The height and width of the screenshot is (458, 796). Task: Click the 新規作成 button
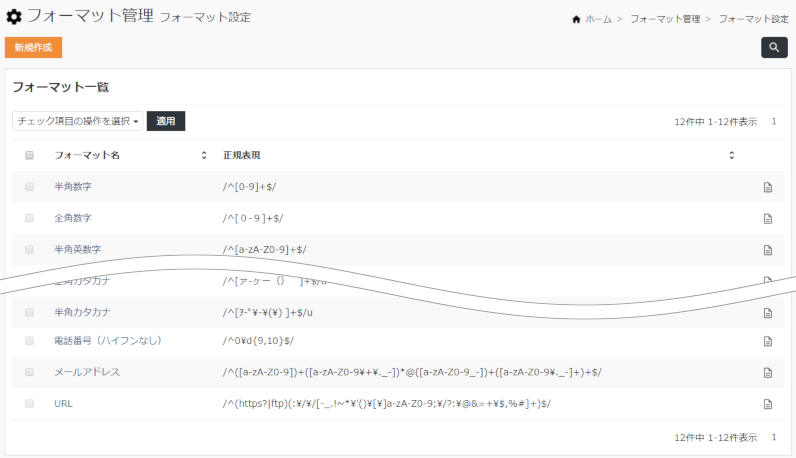click(x=34, y=47)
